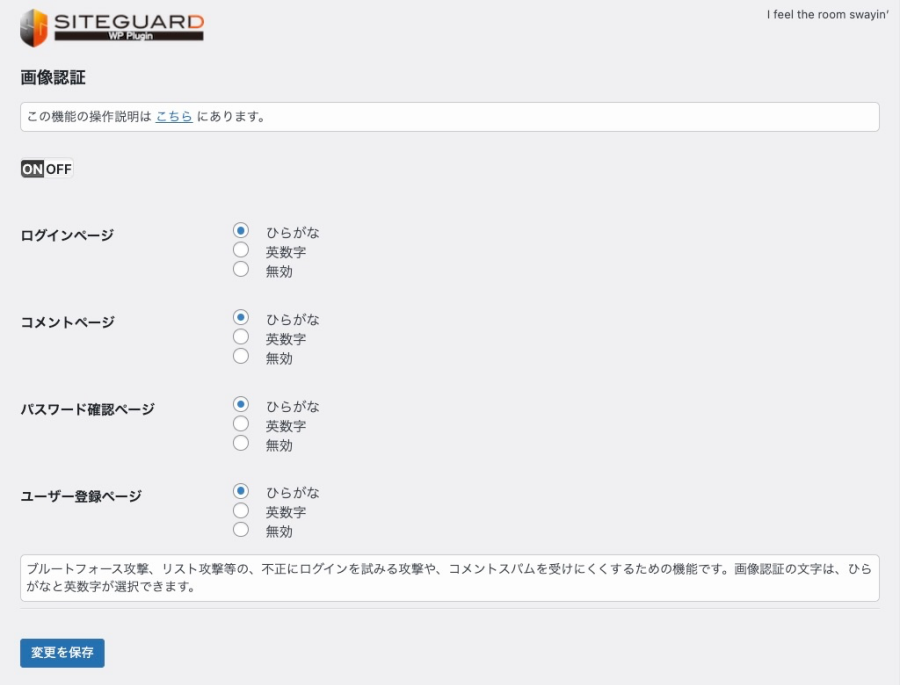Click the コメントページ row label

(x=67, y=322)
